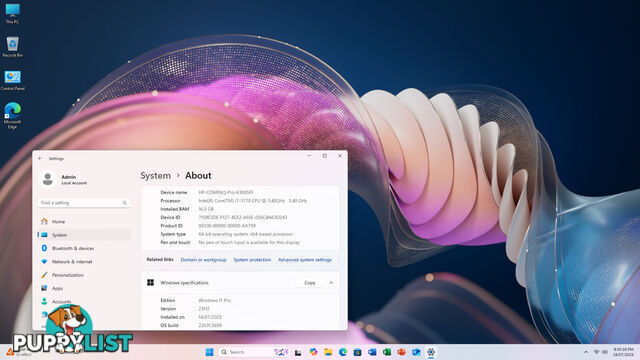Show hidden system tray icons chevron
The width and height of the screenshot is (640, 360).
[x=586, y=352]
